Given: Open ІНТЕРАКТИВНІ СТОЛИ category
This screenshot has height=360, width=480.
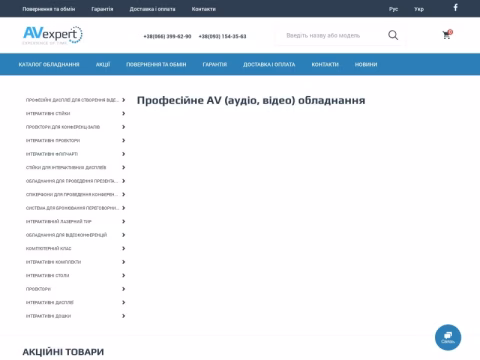Looking at the screenshot, I should [x=47, y=275].
